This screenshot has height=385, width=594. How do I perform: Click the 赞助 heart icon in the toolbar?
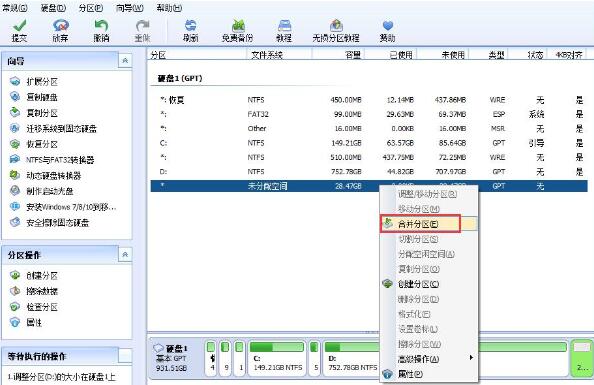pos(388,25)
